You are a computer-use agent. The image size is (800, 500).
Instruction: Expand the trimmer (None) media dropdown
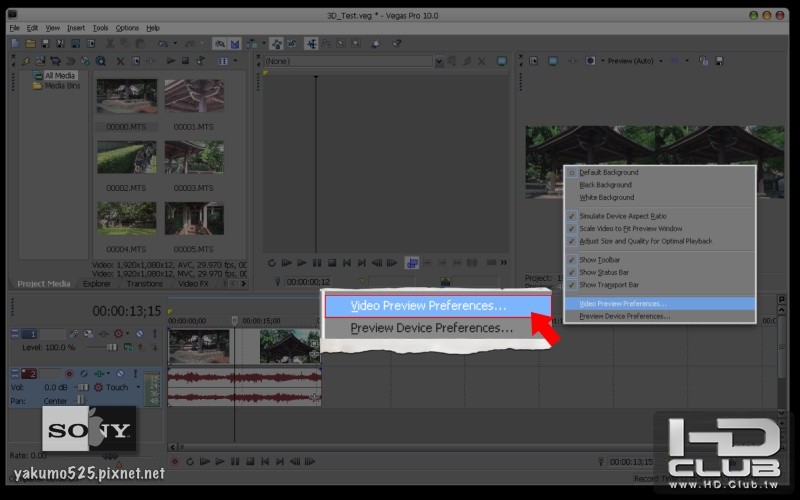pos(438,61)
